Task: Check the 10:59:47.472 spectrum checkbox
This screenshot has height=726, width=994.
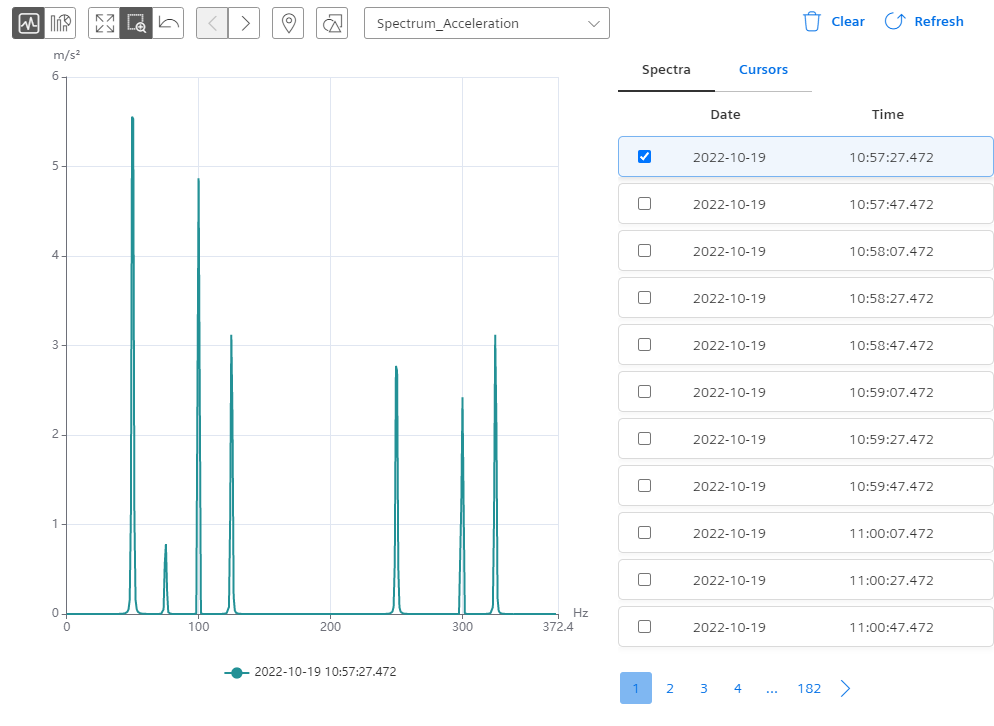Action: point(644,485)
